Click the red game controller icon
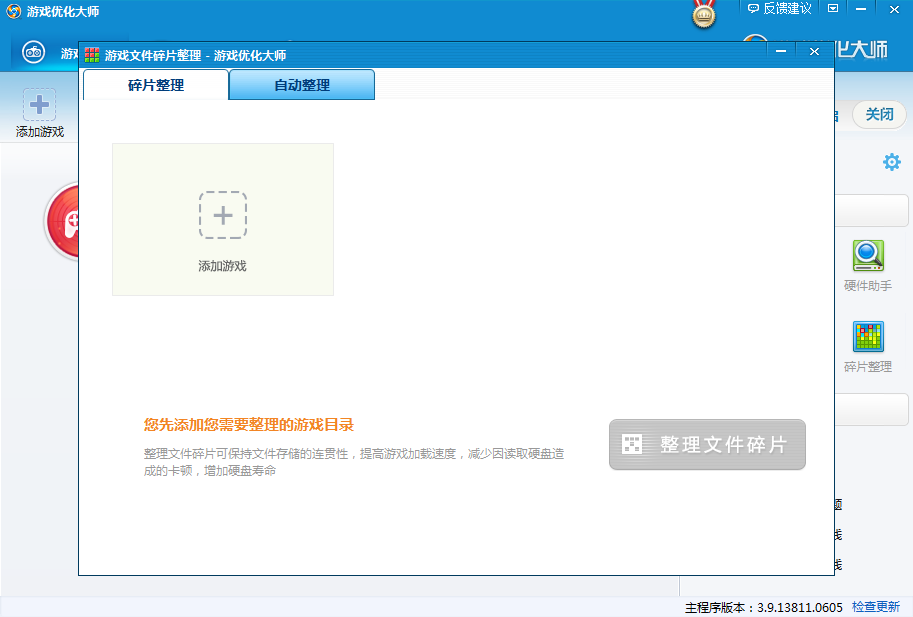Screen dimensions: 913x617 62,222
